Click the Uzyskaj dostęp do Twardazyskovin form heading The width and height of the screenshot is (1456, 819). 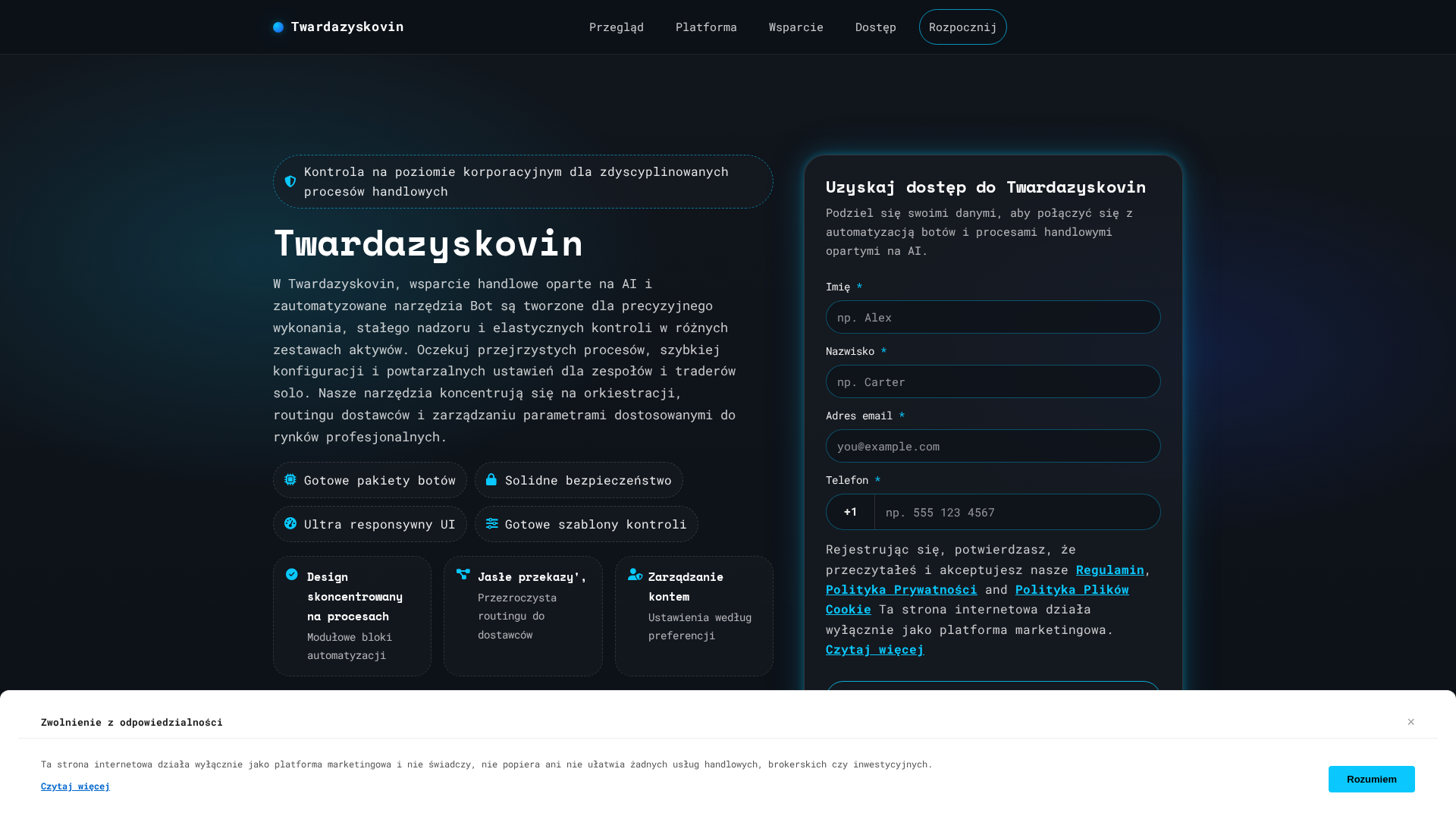[986, 187]
